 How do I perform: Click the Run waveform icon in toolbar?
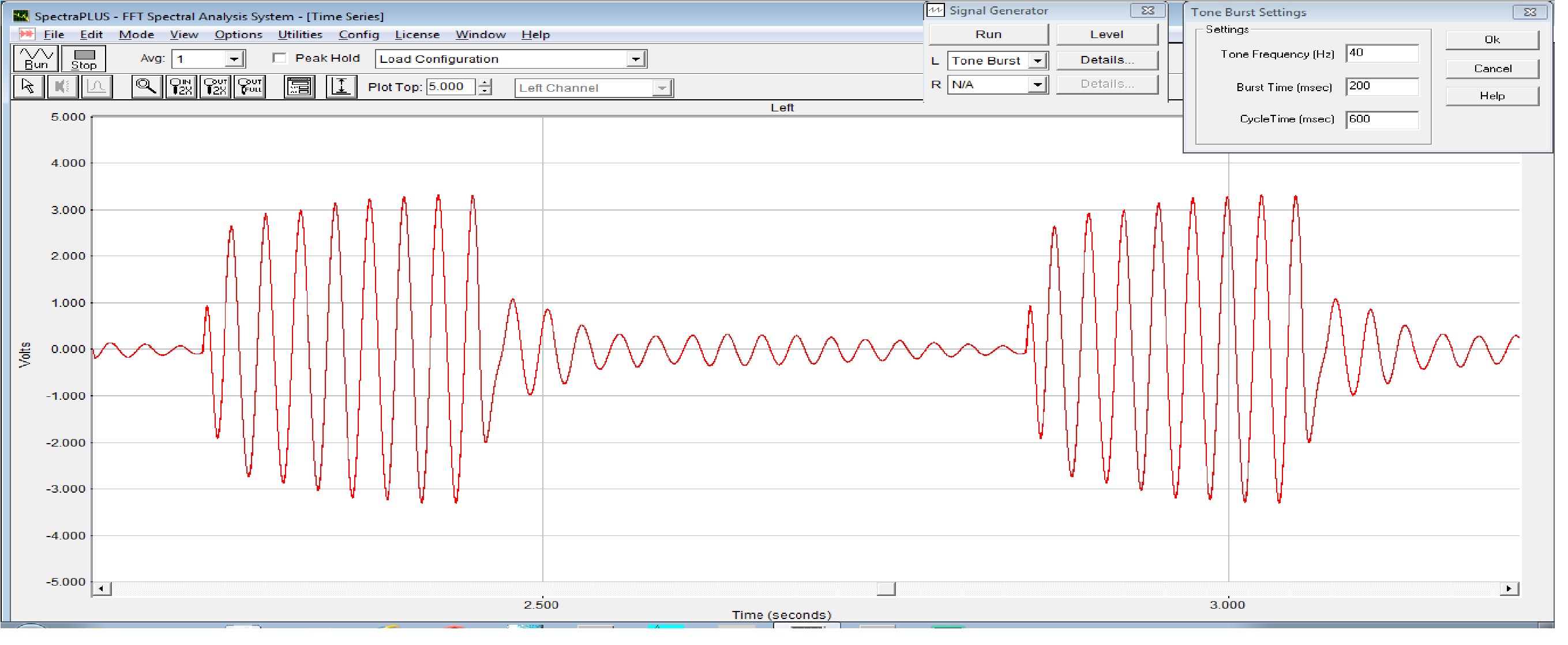tap(36, 58)
